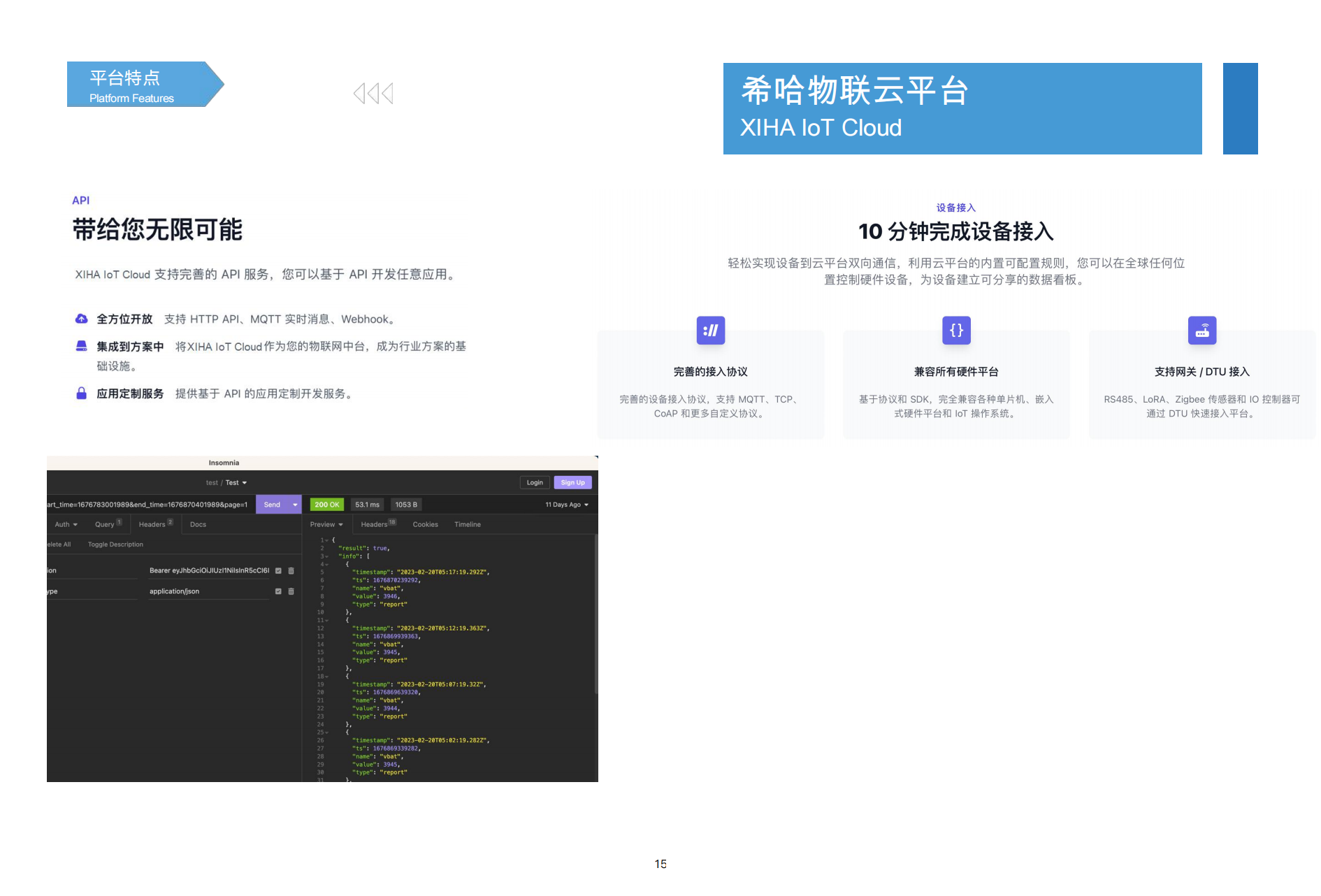Viewport: 1321px width, 896px height.
Task: Click the cloud icon beside 全方位开放
Action: 82,319
